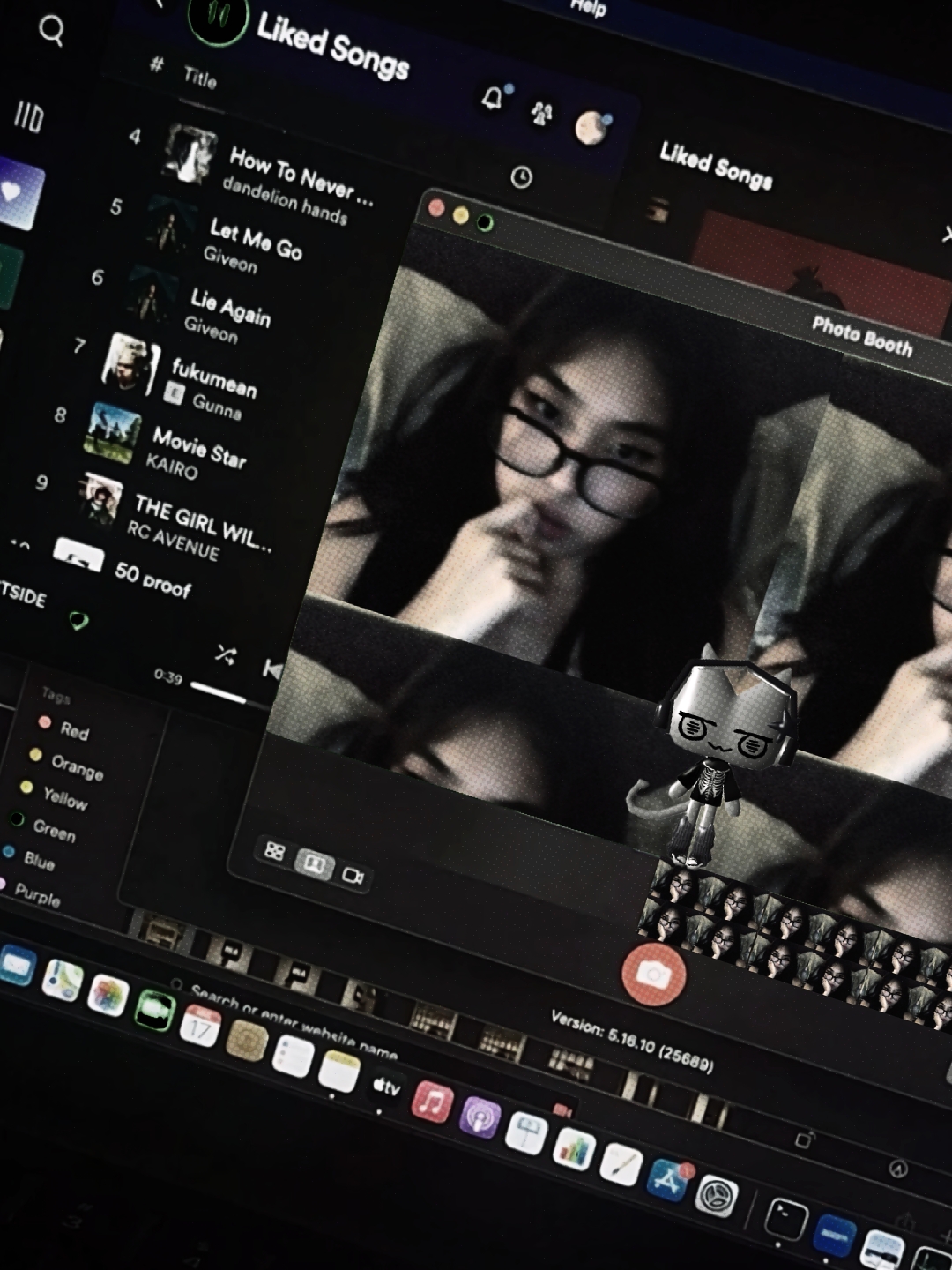Switch Photo Booth to four-photo grid mode
Image resolution: width=952 pixels, height=1270 pixels.
point(275,851)
